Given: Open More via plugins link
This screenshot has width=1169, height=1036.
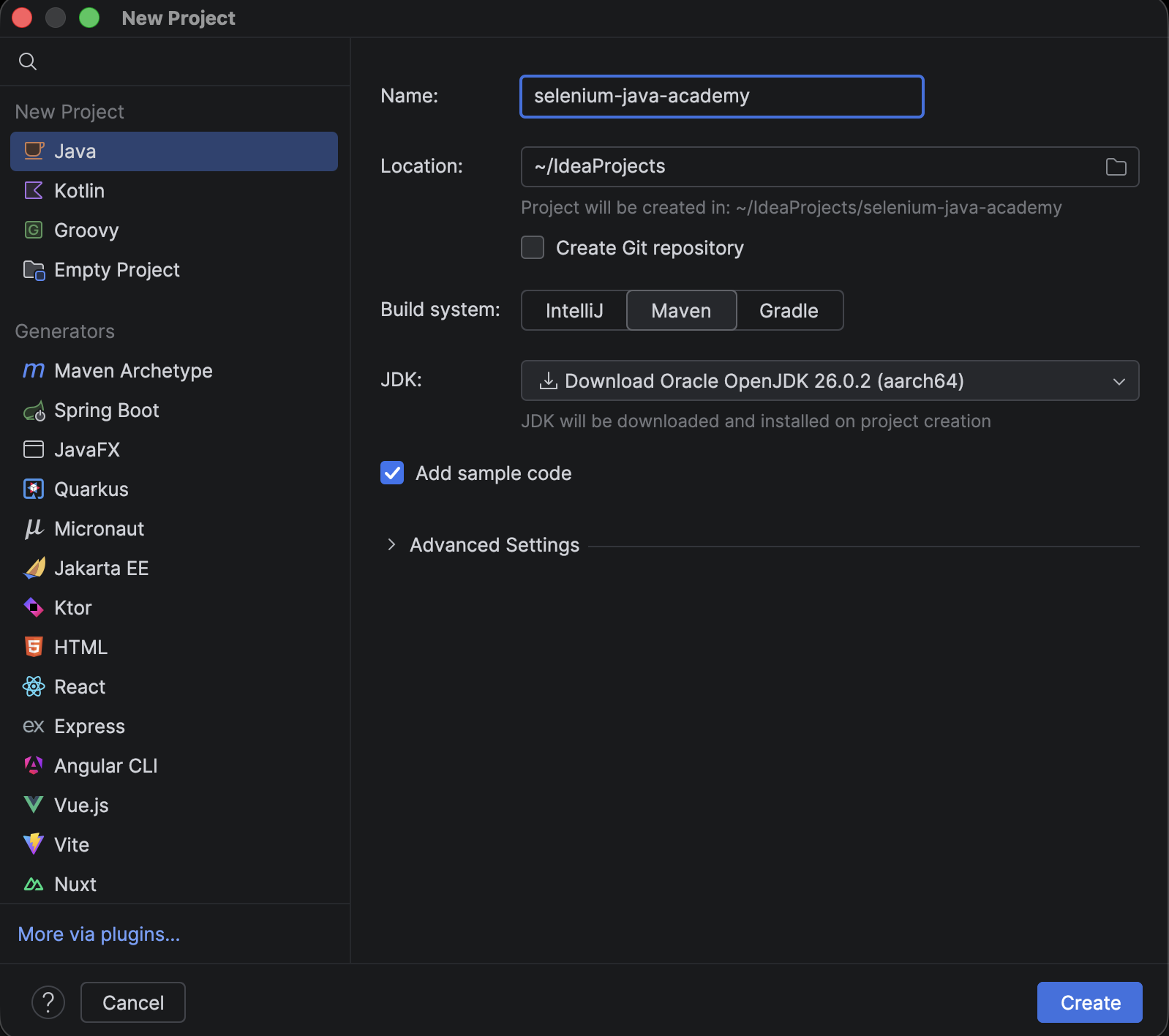Looking at the screenshot, I should click(x=99, y=934).
